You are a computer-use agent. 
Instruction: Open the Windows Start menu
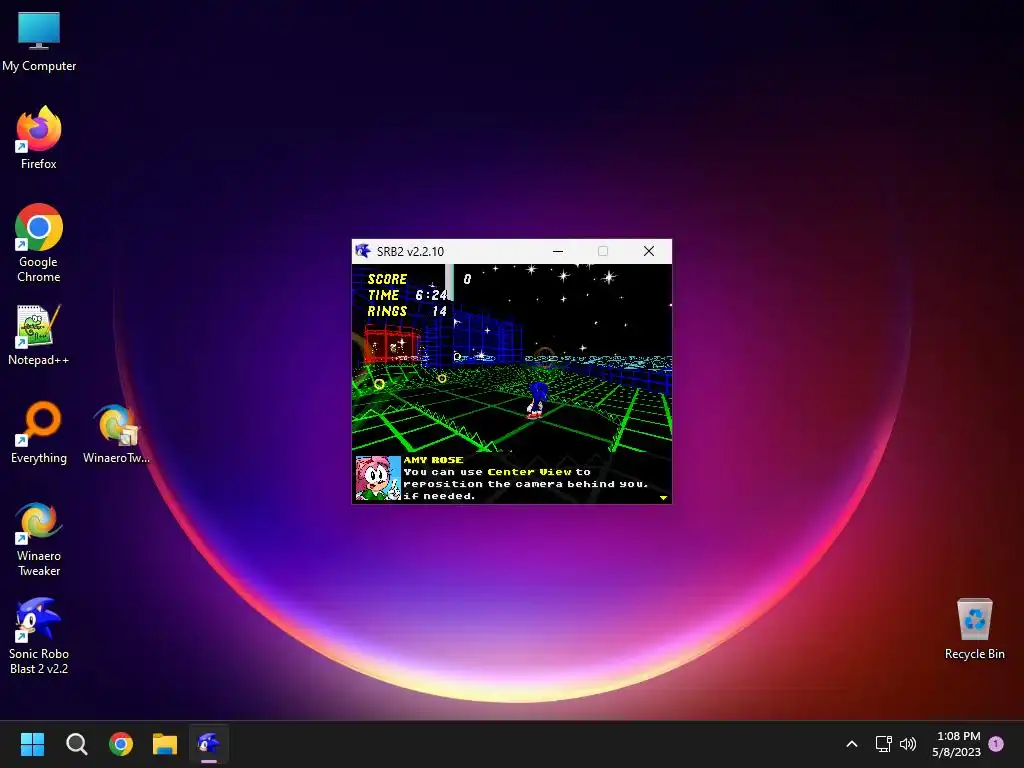coord(32,744)
